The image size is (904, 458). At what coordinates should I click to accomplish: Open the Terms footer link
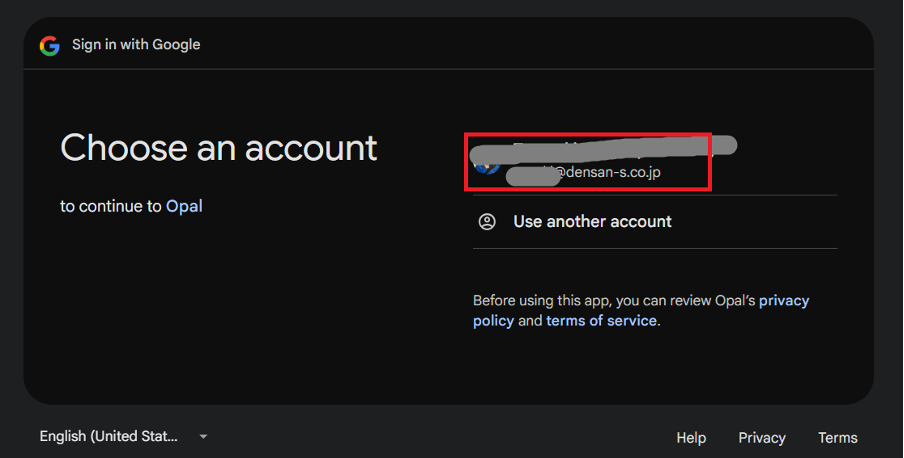837,438
